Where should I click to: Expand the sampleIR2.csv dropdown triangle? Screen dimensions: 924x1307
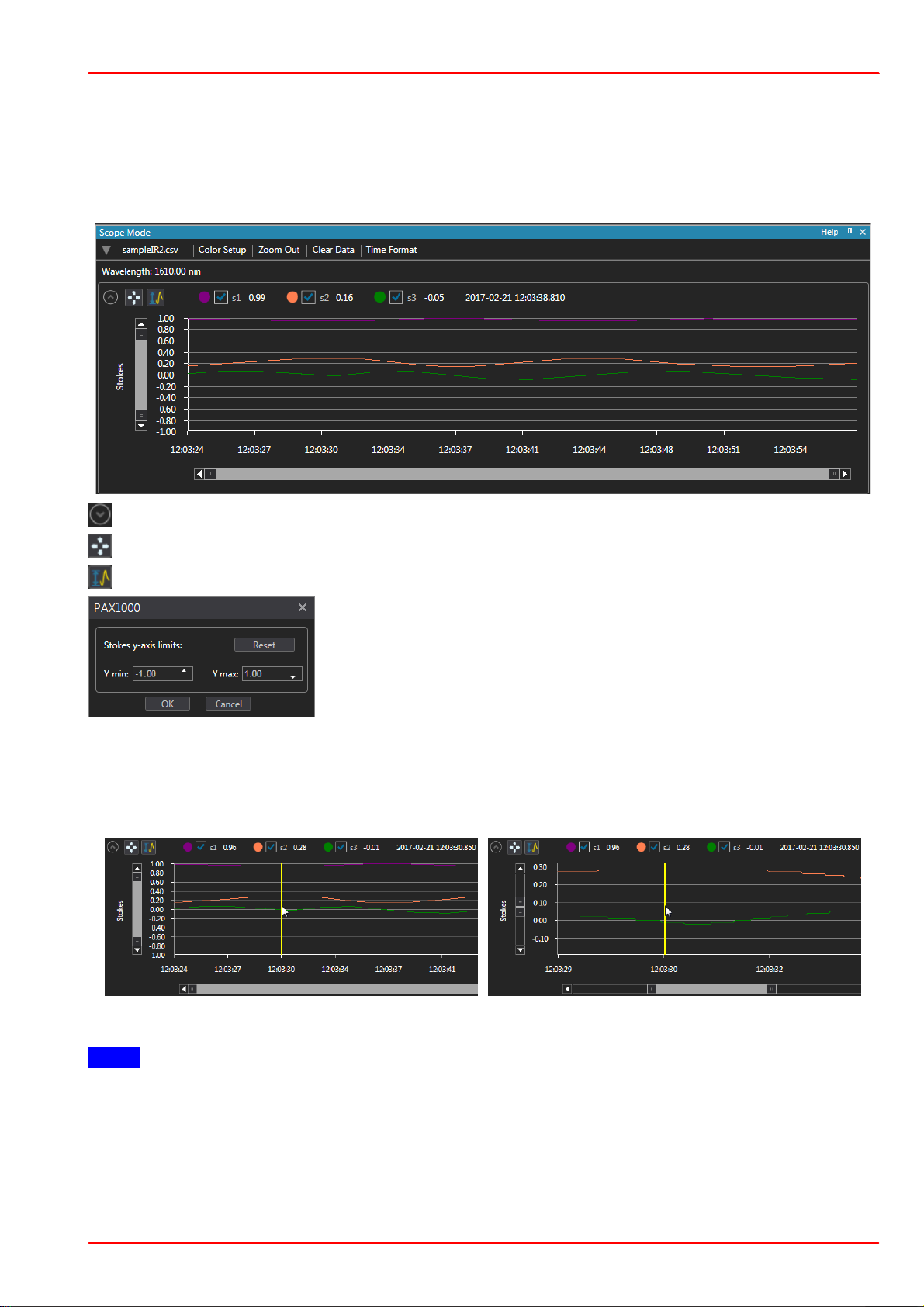(106, 250)
